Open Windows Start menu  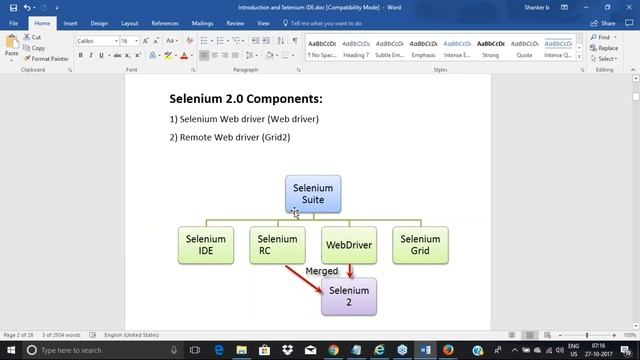11,350
